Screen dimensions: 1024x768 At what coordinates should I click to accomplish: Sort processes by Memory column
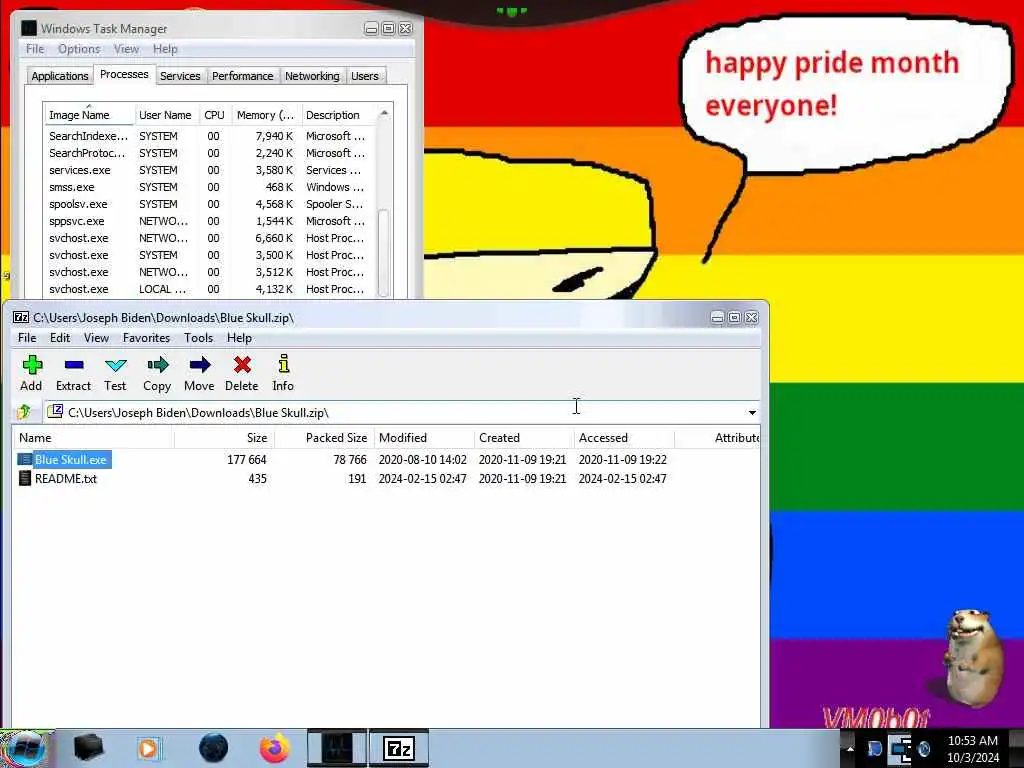coord(266,115)
